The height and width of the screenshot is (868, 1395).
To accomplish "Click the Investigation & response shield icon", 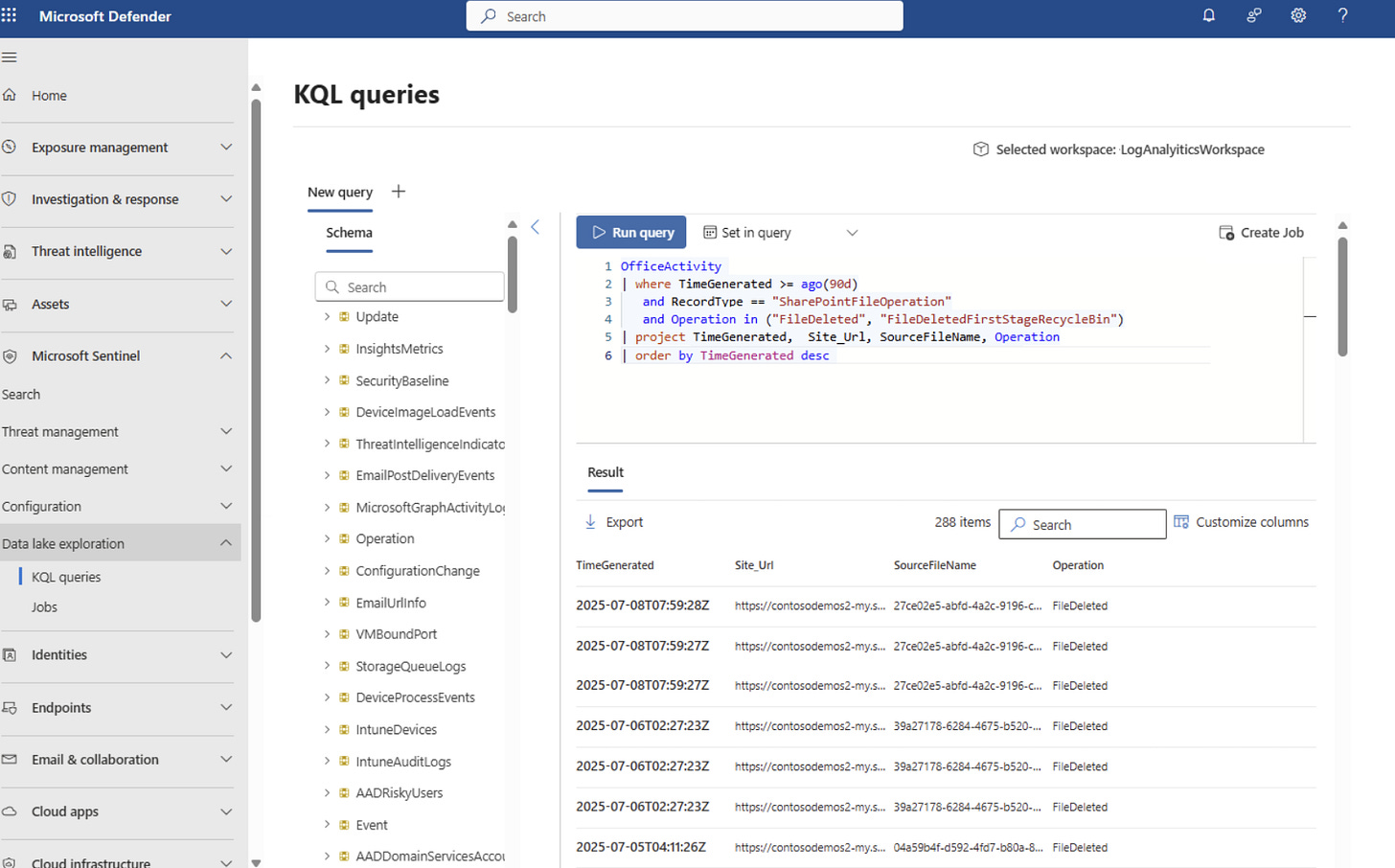I will [10, 199].
